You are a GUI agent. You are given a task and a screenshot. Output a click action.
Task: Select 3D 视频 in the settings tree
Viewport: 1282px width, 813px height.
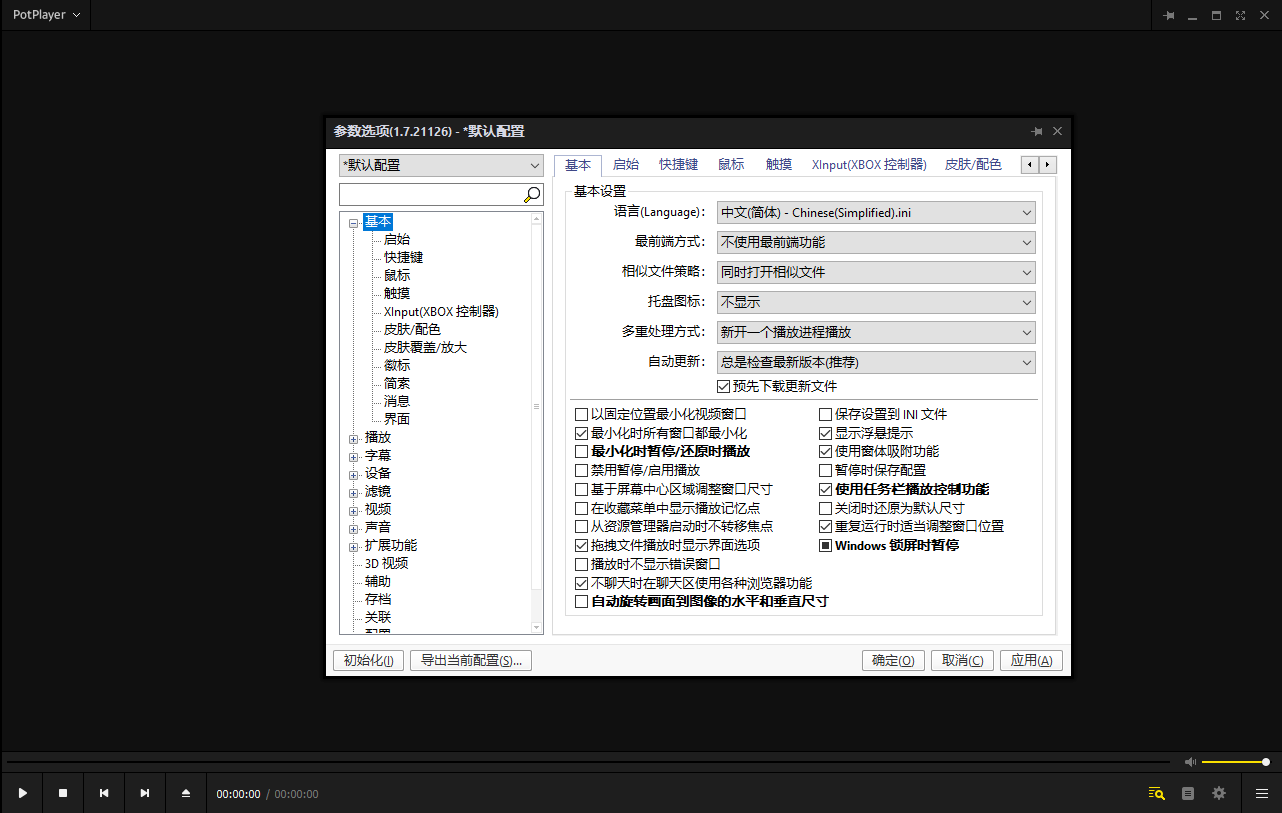tap(386, 563)
